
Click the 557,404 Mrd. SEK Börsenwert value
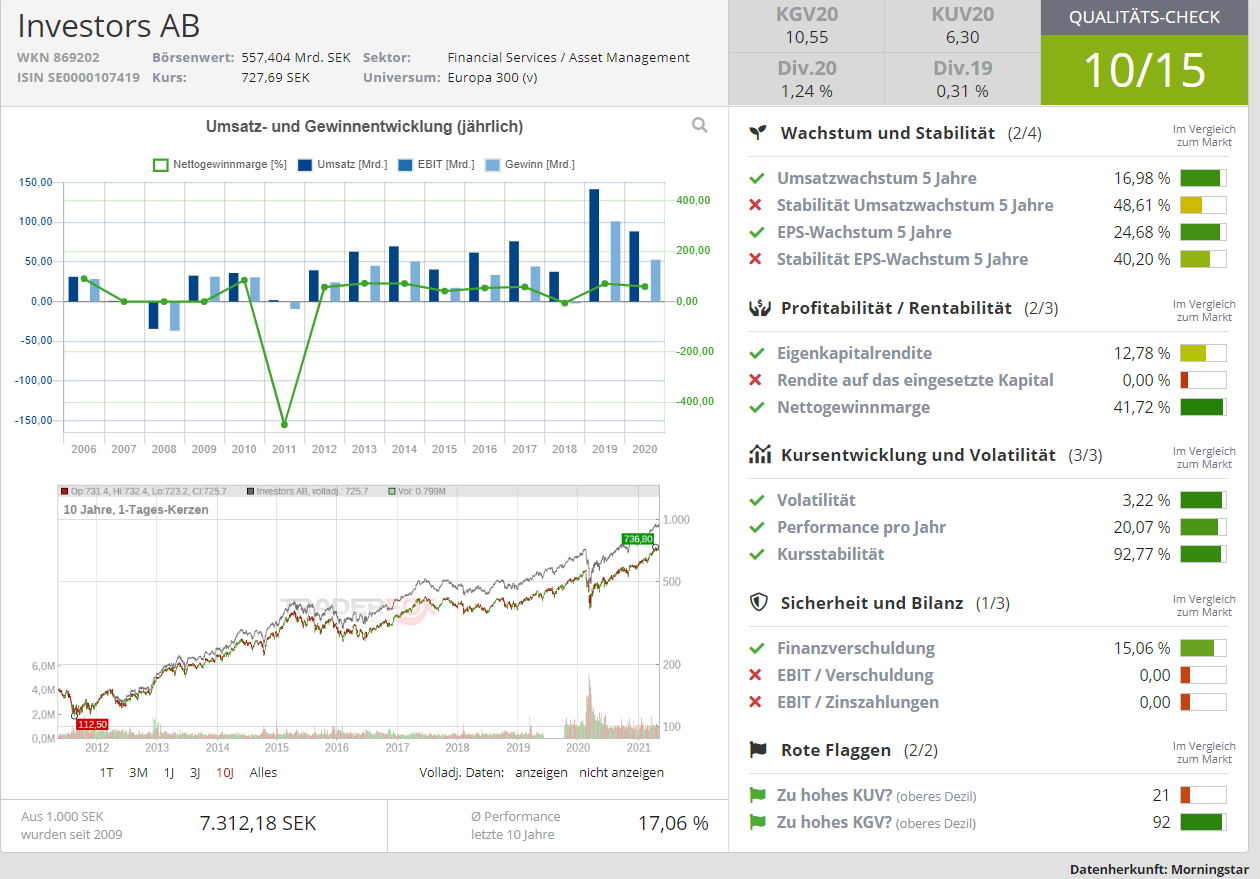click(296, 57)
